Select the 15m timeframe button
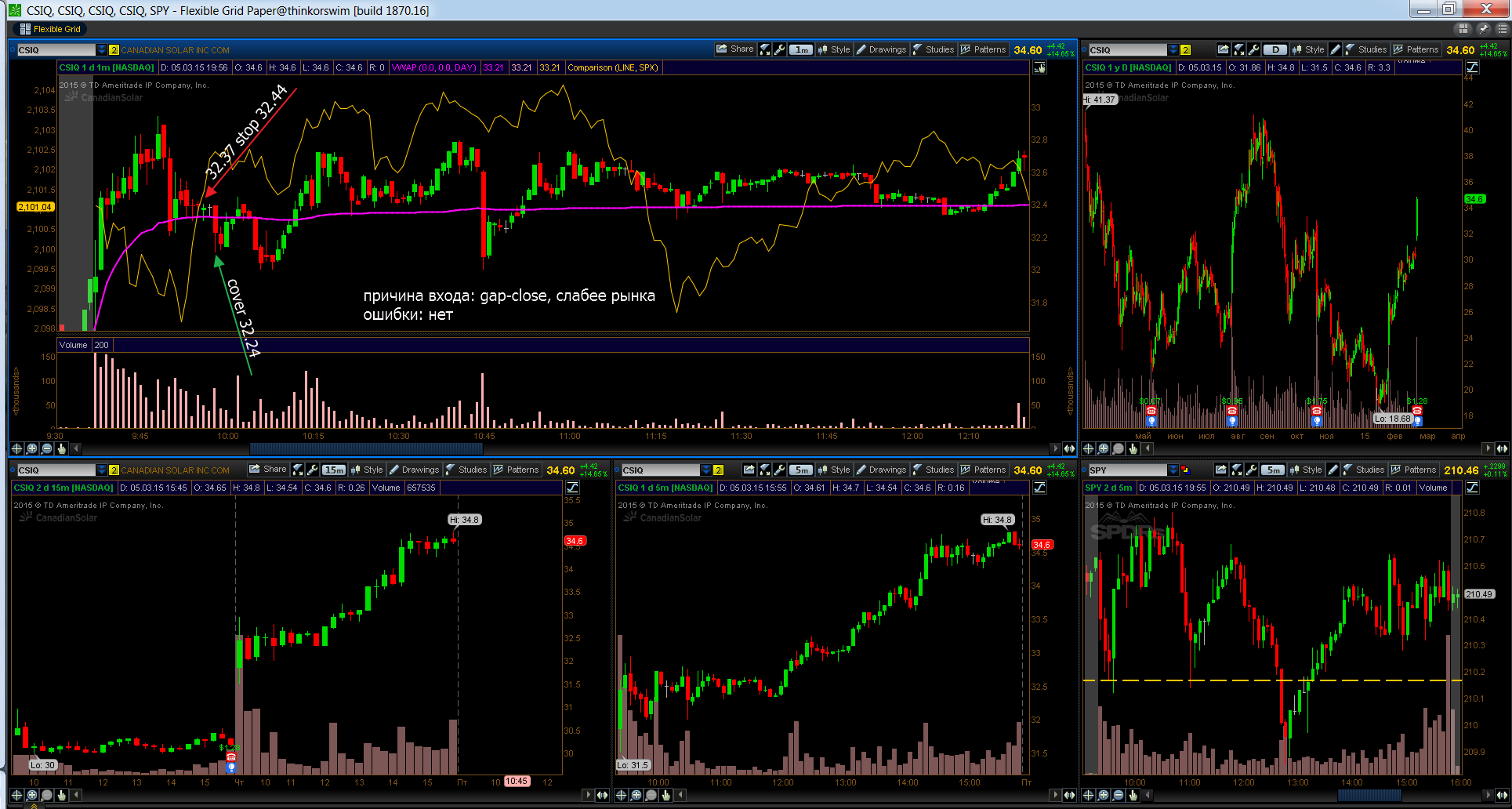This screenshot has height=809, width=1512. 333,470
